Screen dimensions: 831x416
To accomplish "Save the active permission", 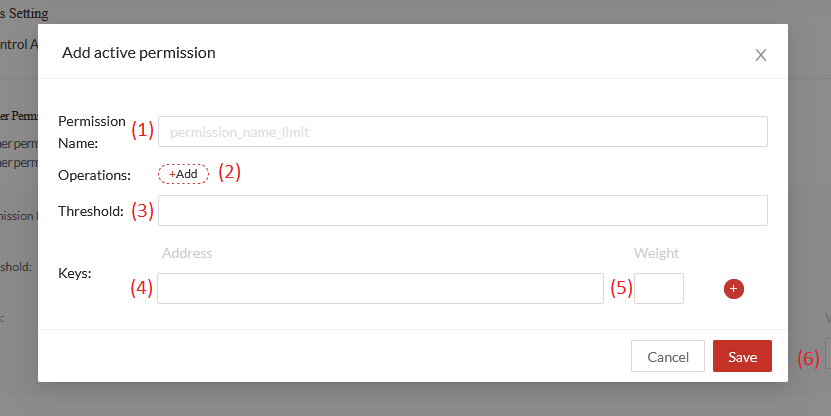I will click(742, 356).
